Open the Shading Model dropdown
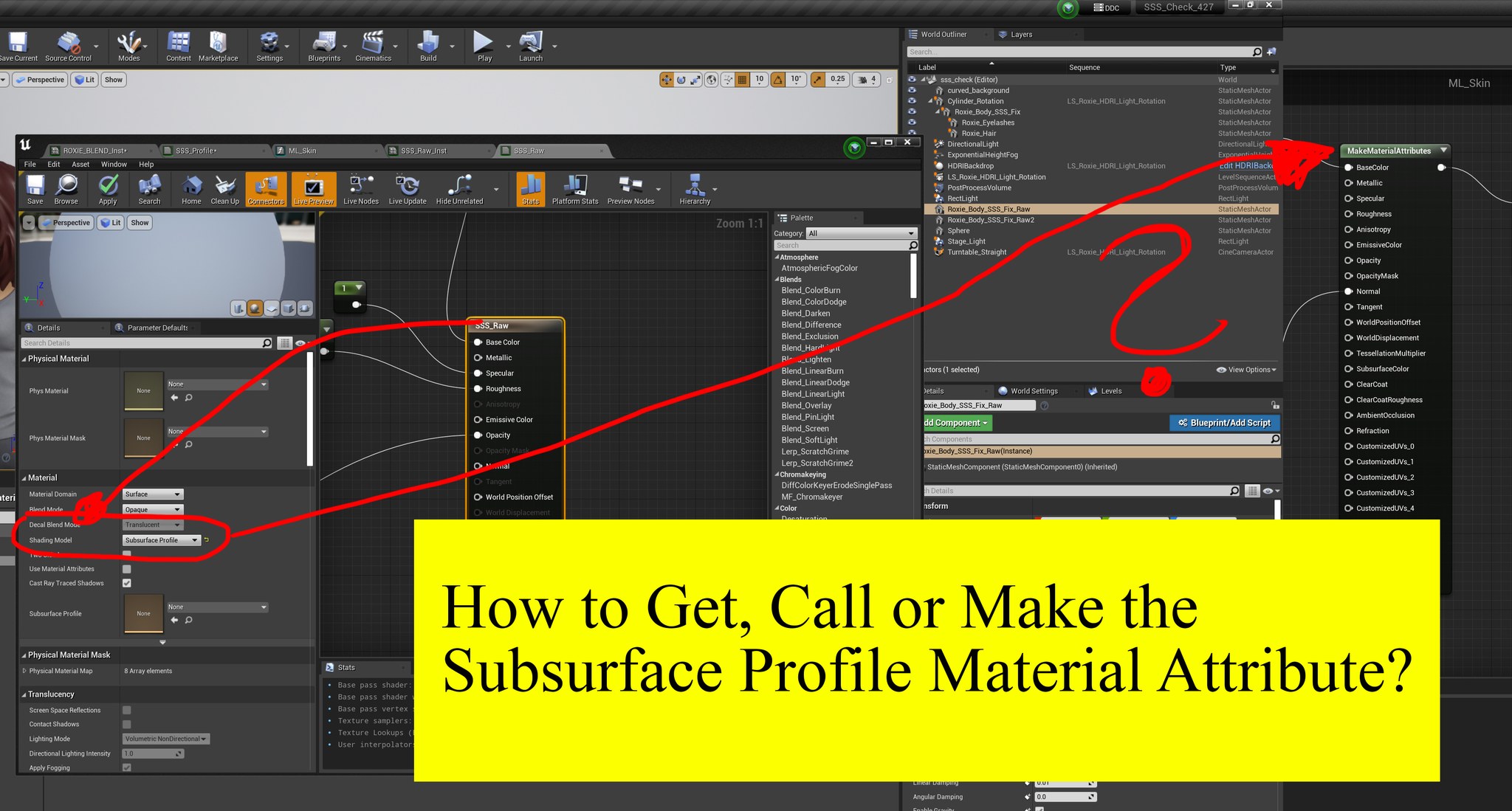1512x811 pixels. pos(162,540)
